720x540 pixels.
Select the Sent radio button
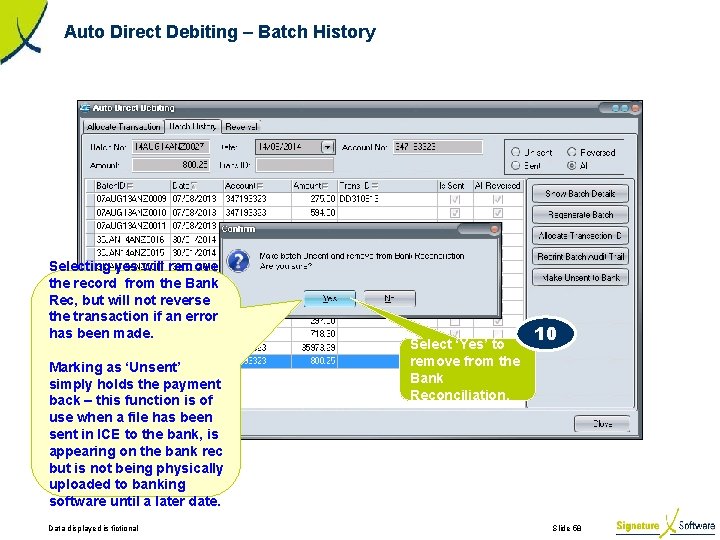coord(516,165)
